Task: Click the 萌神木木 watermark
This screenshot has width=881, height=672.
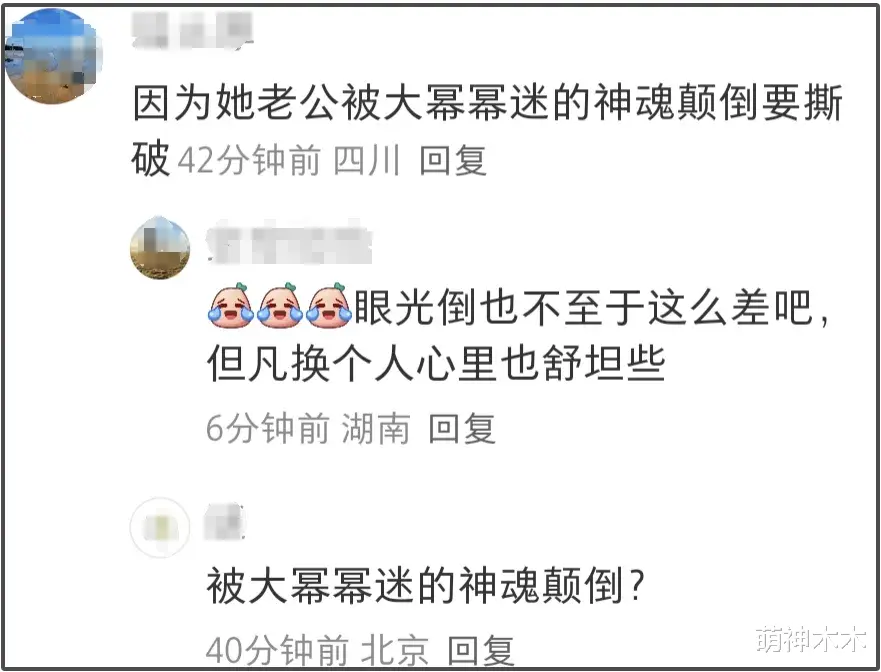Action: [811, 639]
